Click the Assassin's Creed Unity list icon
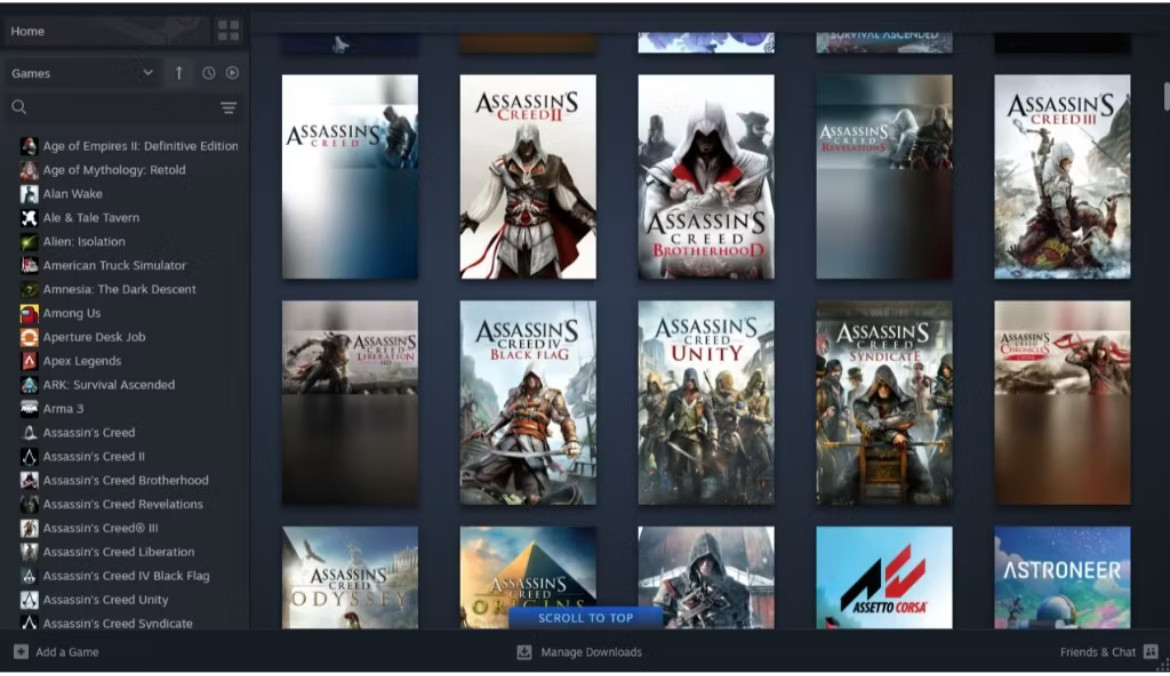The height and width of the screenshot is (676, 1170). 29,600
